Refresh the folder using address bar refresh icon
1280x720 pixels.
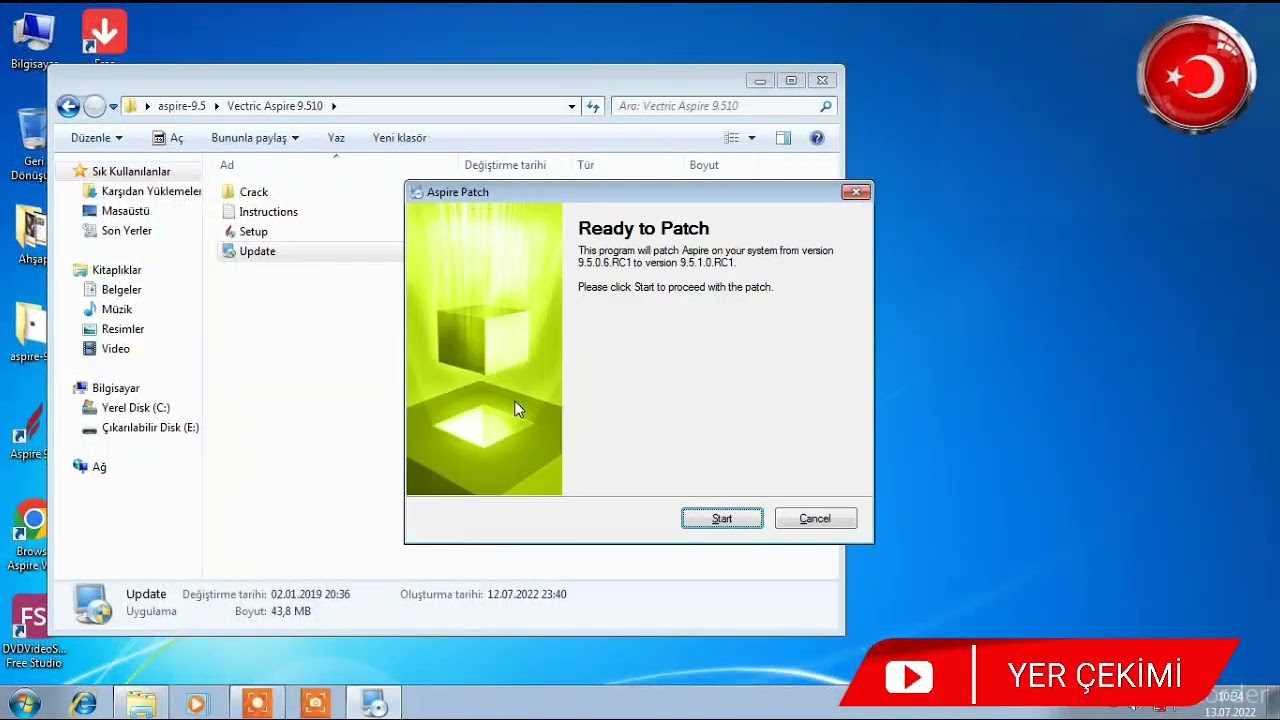tap(593, 106)
